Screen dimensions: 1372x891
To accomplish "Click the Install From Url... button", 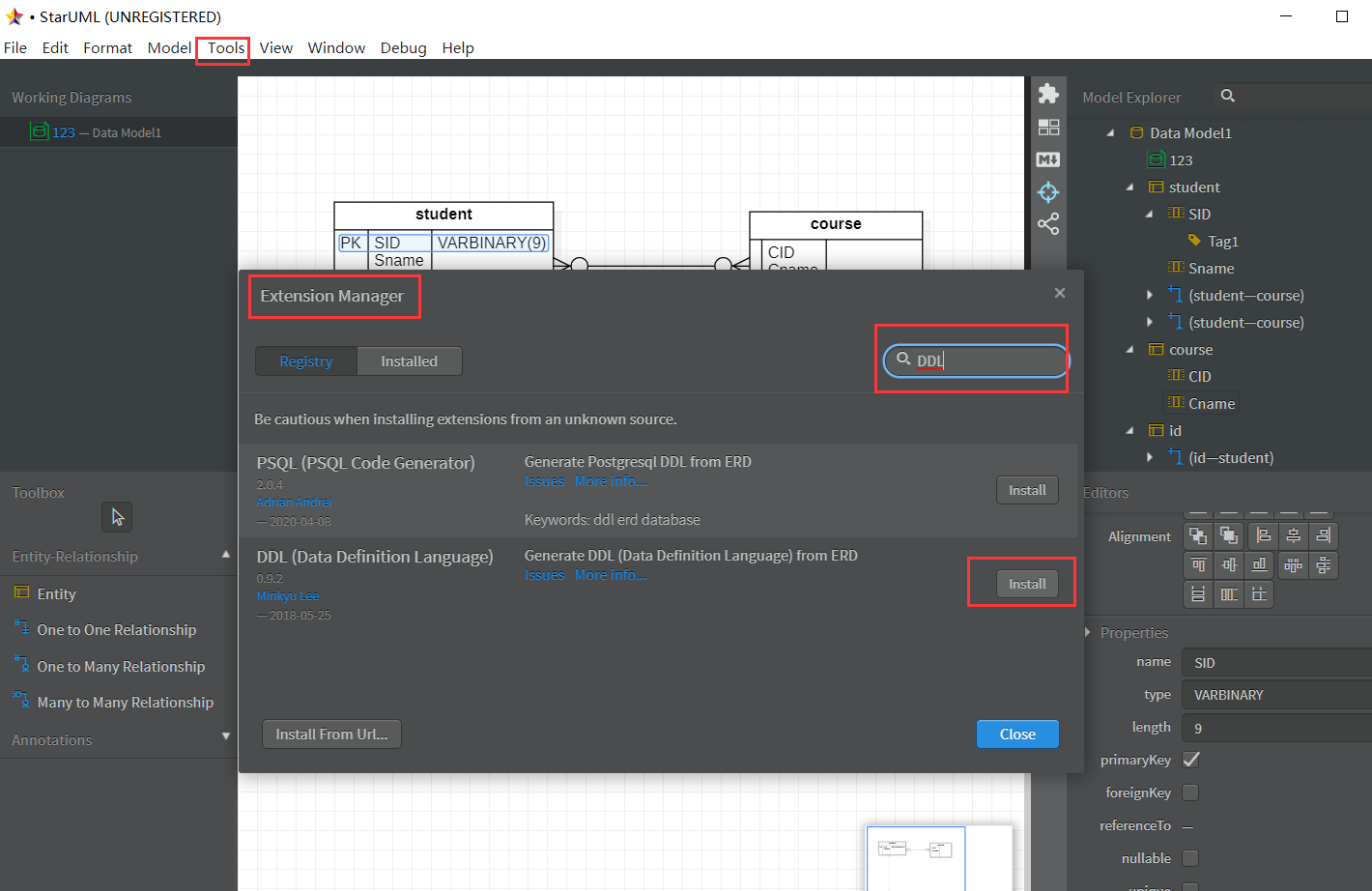I will pyautogui.click(x=331, y=733).
